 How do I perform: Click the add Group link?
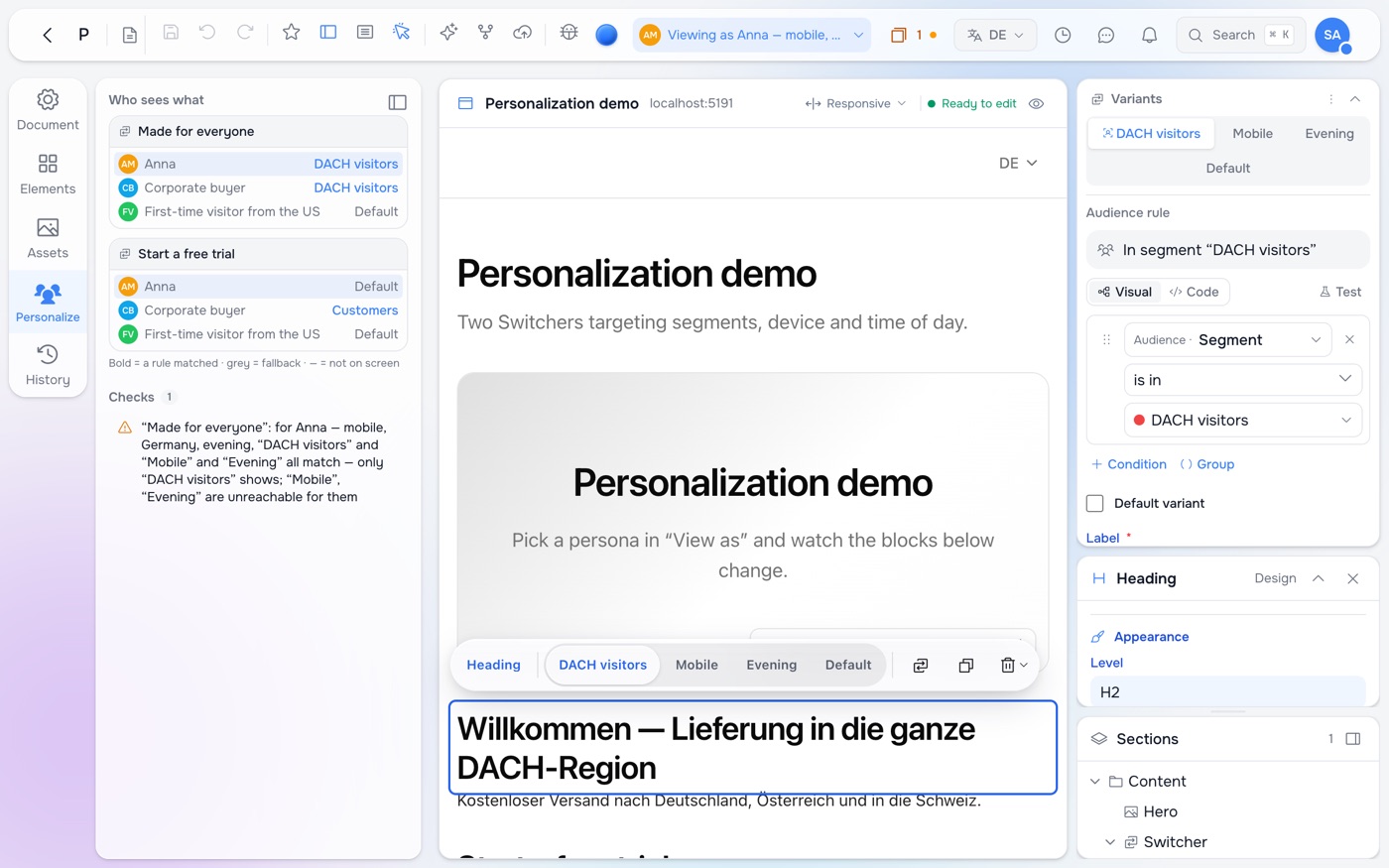pyautogui.click(x=1207, y=464)
